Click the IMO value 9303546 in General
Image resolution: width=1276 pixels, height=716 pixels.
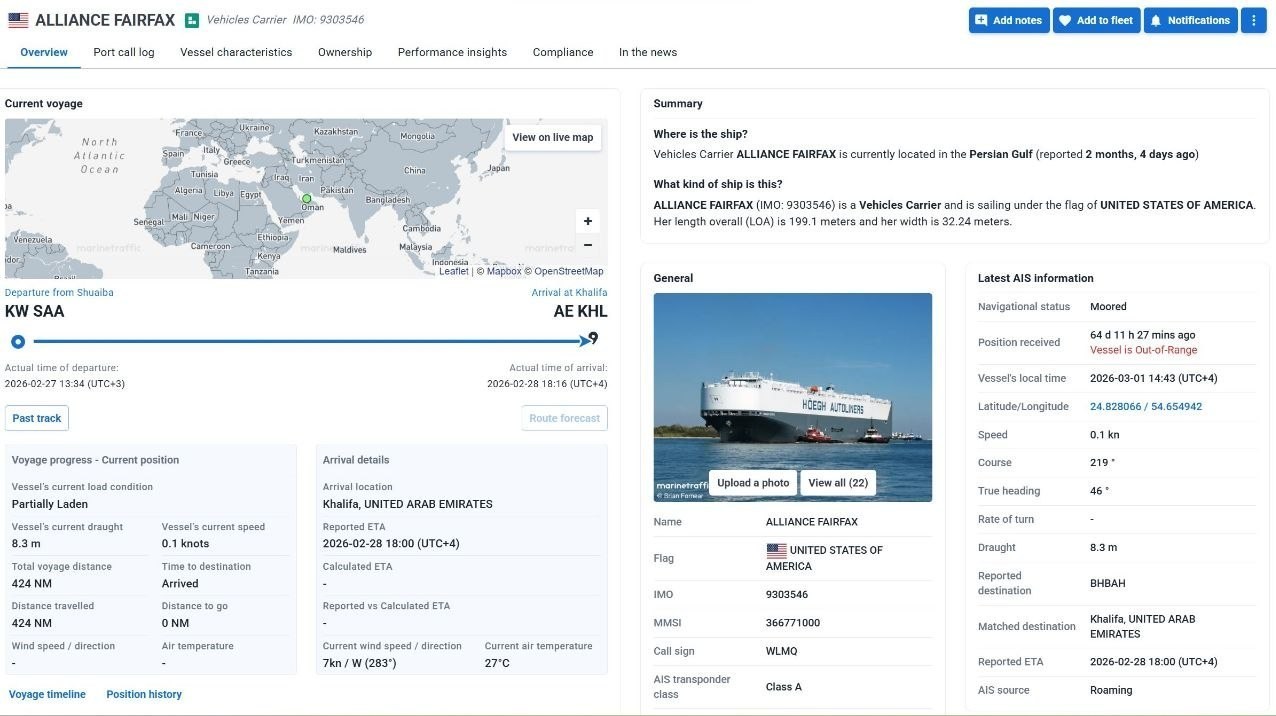[x=787, y=595]
